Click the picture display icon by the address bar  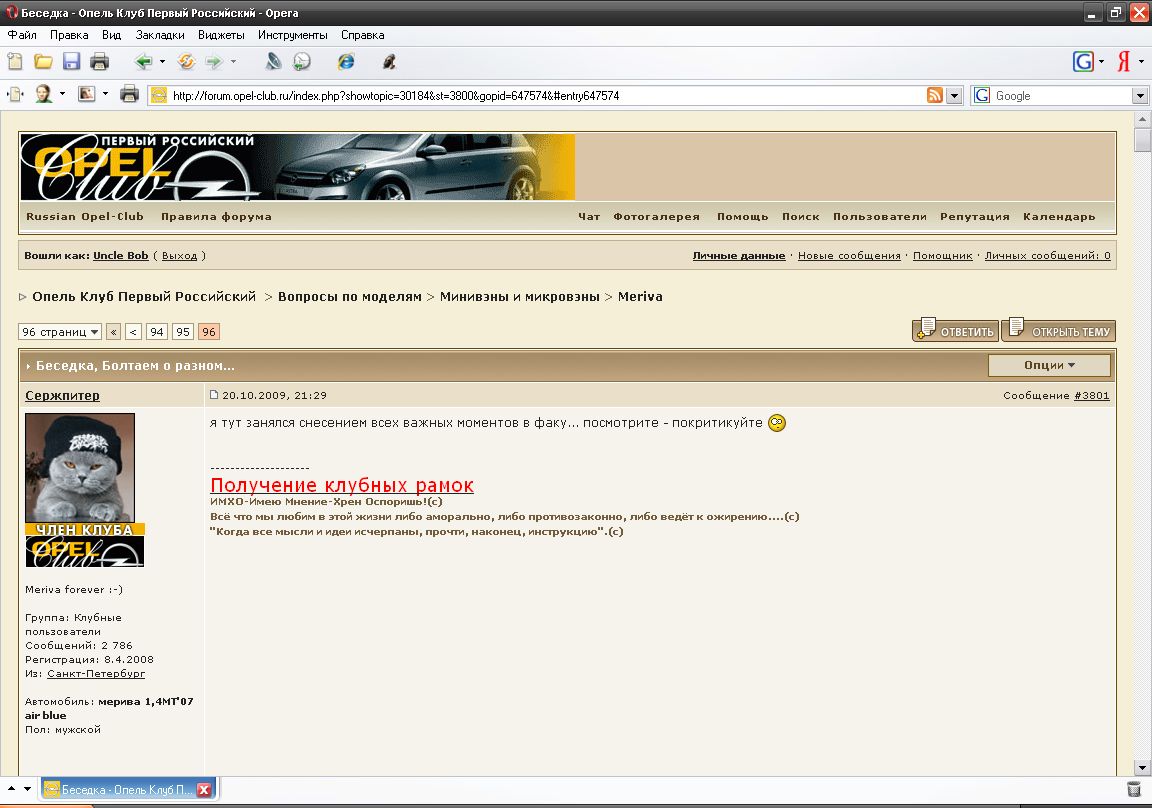click(x=87, y=94)
